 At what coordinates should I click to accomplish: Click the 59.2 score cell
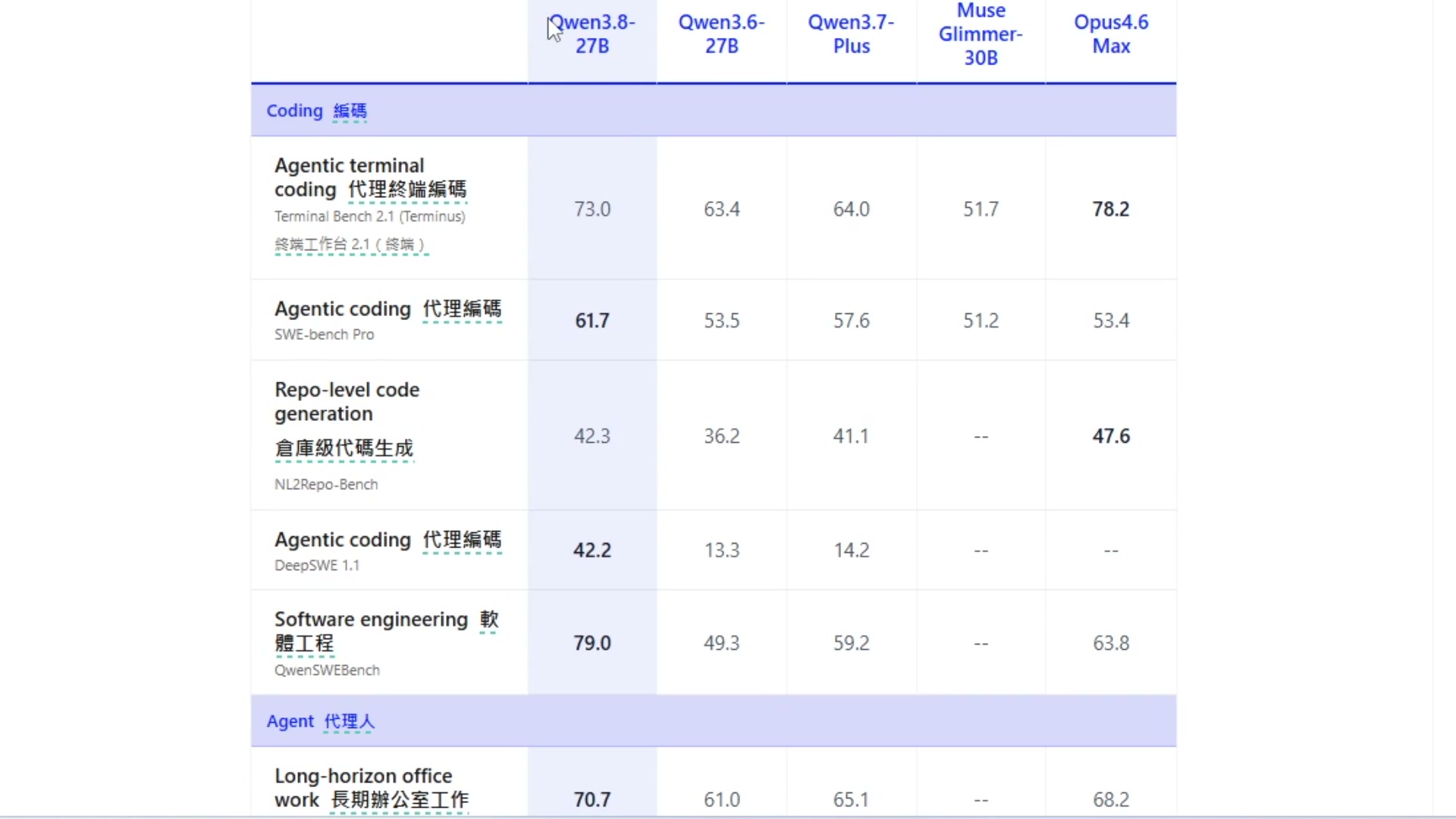tap(852, 643)
